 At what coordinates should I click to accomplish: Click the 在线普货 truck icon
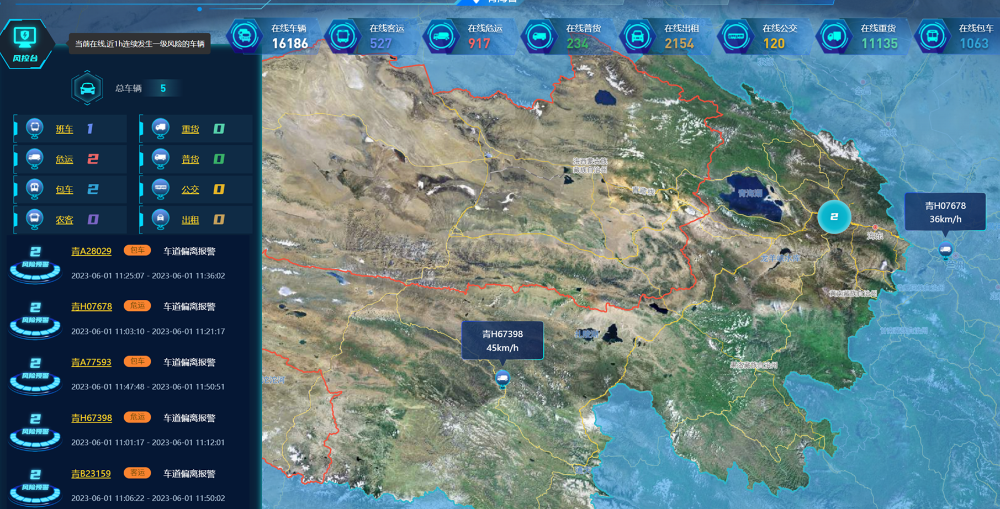click(538, 37)
